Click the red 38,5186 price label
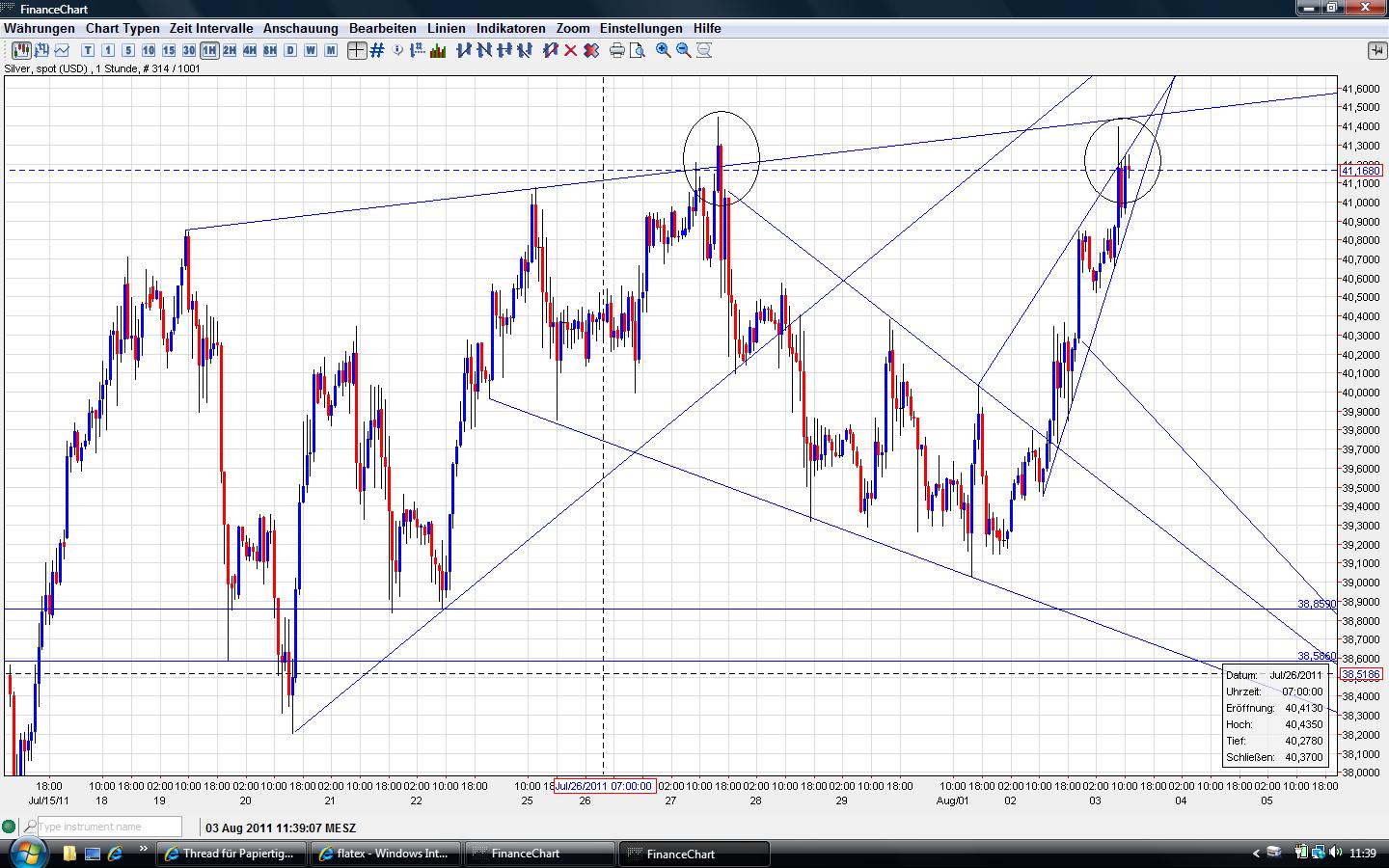Screen dimensions: 1389x868 (1361, 674)
